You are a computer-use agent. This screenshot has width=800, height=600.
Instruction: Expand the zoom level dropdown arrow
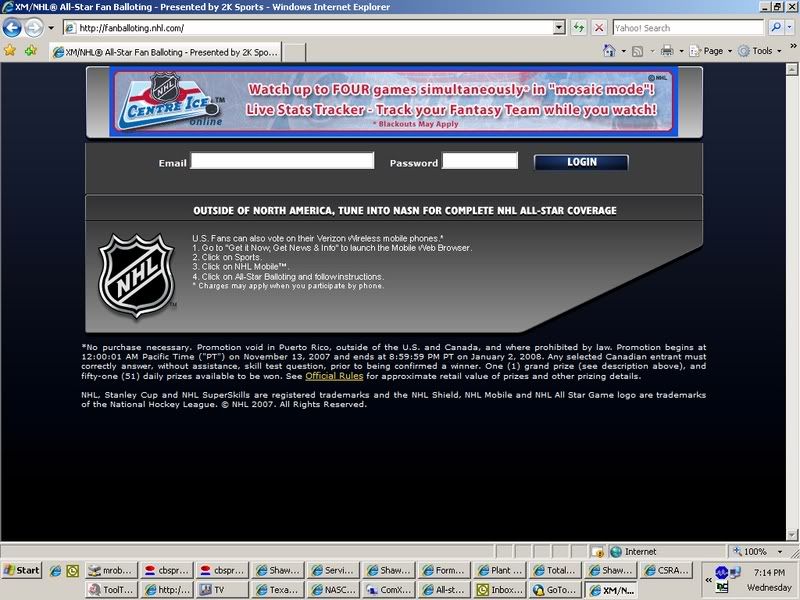pyautogui.click(x=780, y=552)
